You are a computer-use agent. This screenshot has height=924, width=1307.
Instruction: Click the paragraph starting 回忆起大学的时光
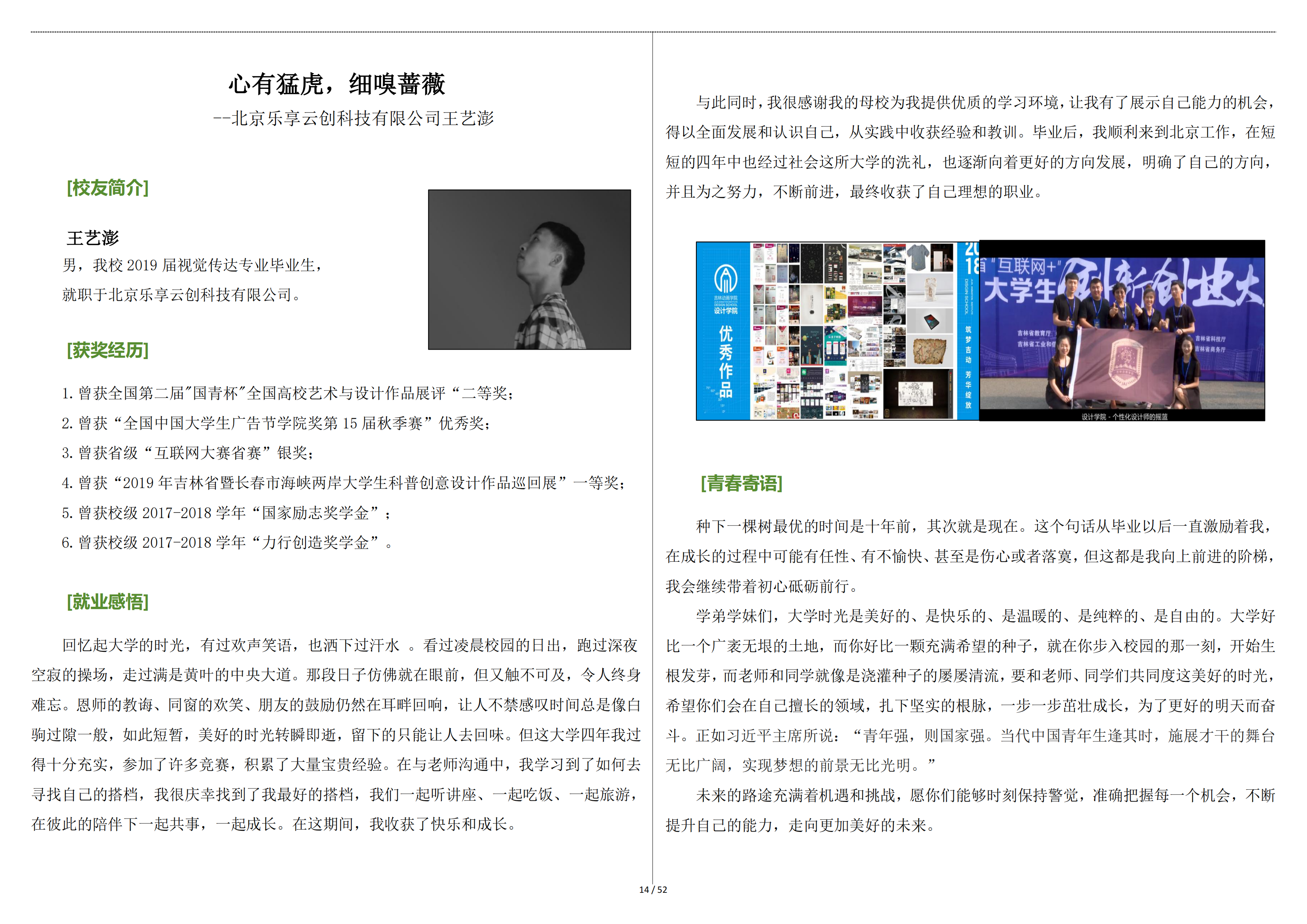(336, 734)
